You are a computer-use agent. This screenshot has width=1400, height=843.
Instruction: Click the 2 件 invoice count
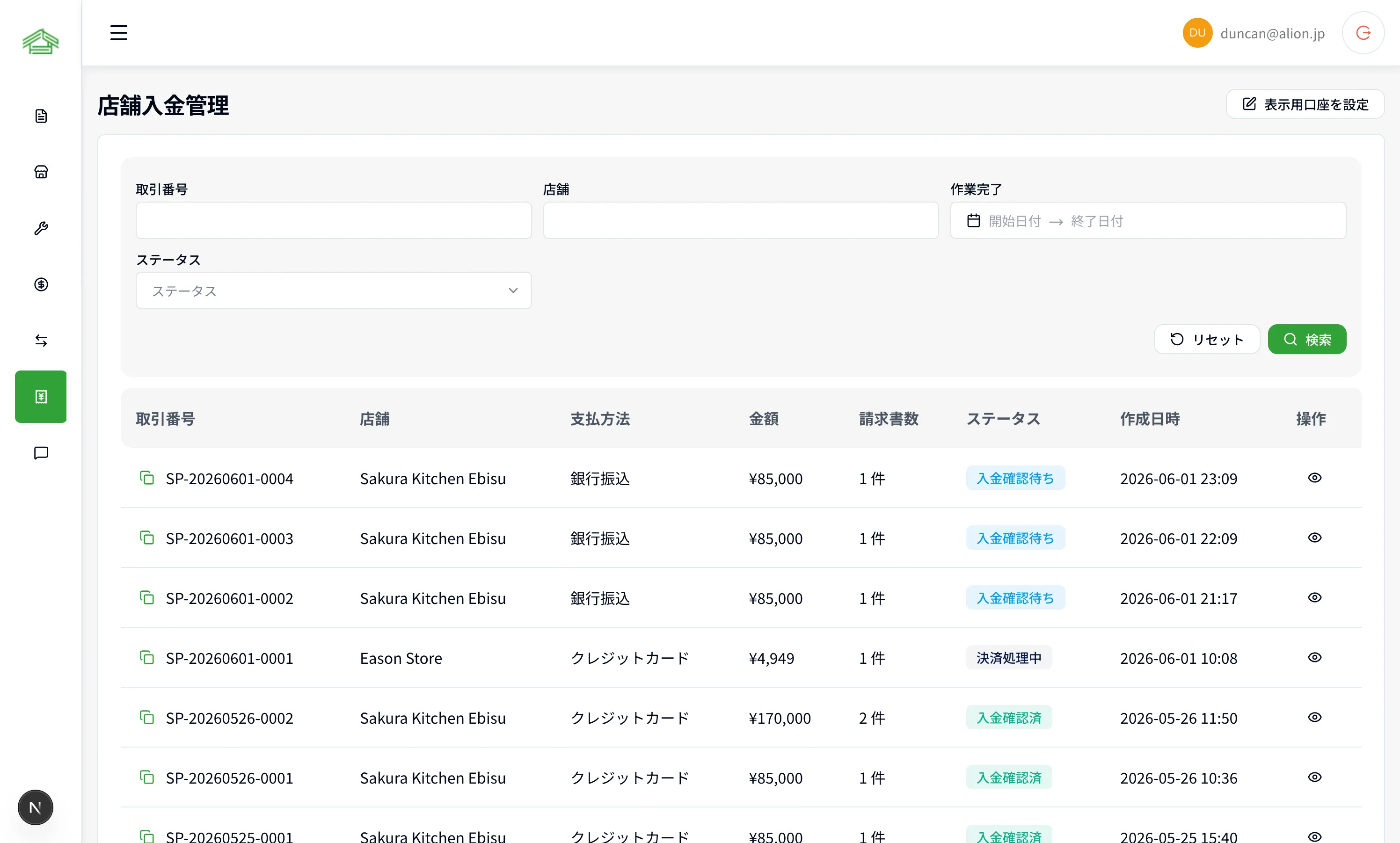point(872,718)
